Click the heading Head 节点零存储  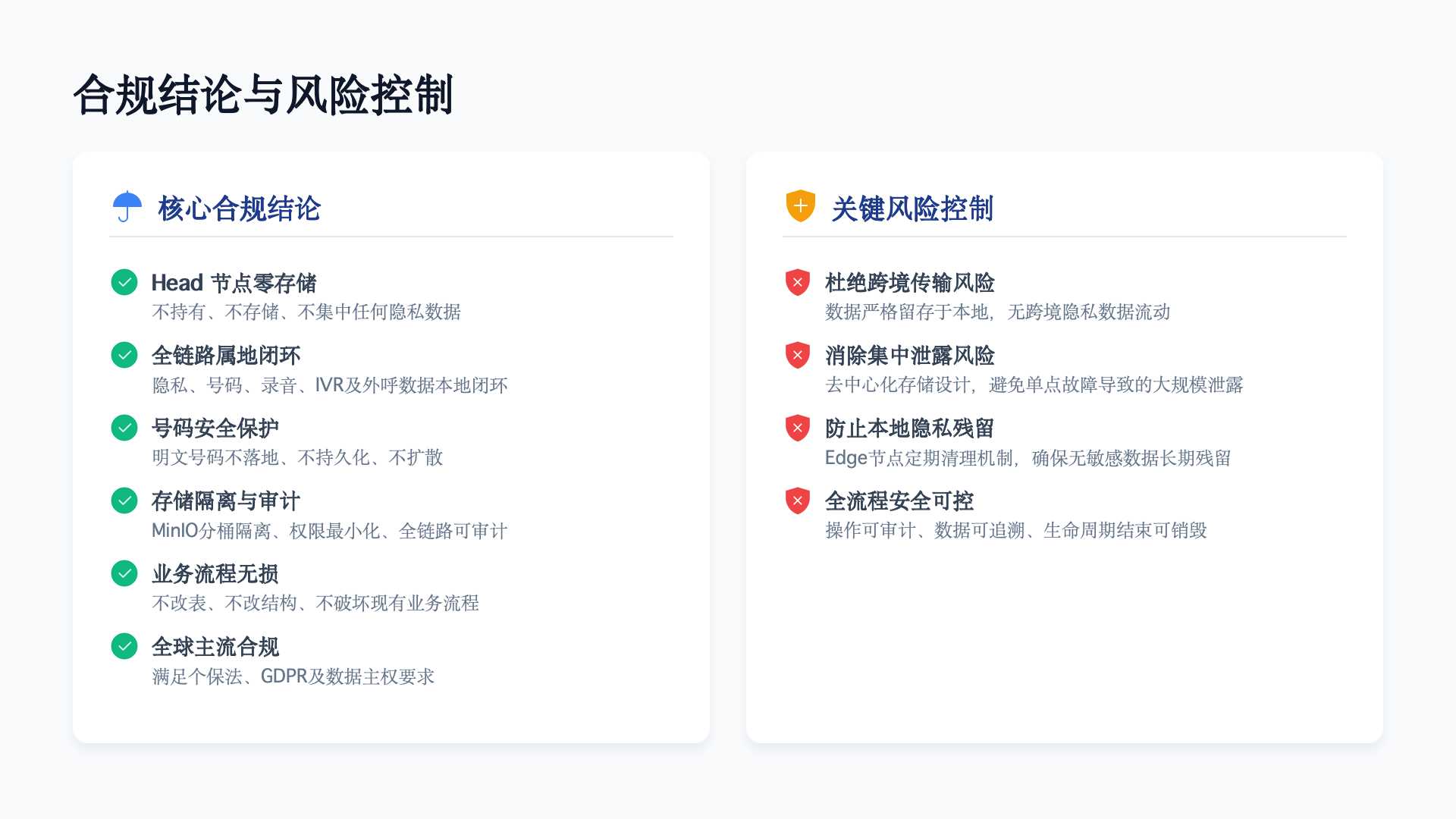click(x=234, y=283)
